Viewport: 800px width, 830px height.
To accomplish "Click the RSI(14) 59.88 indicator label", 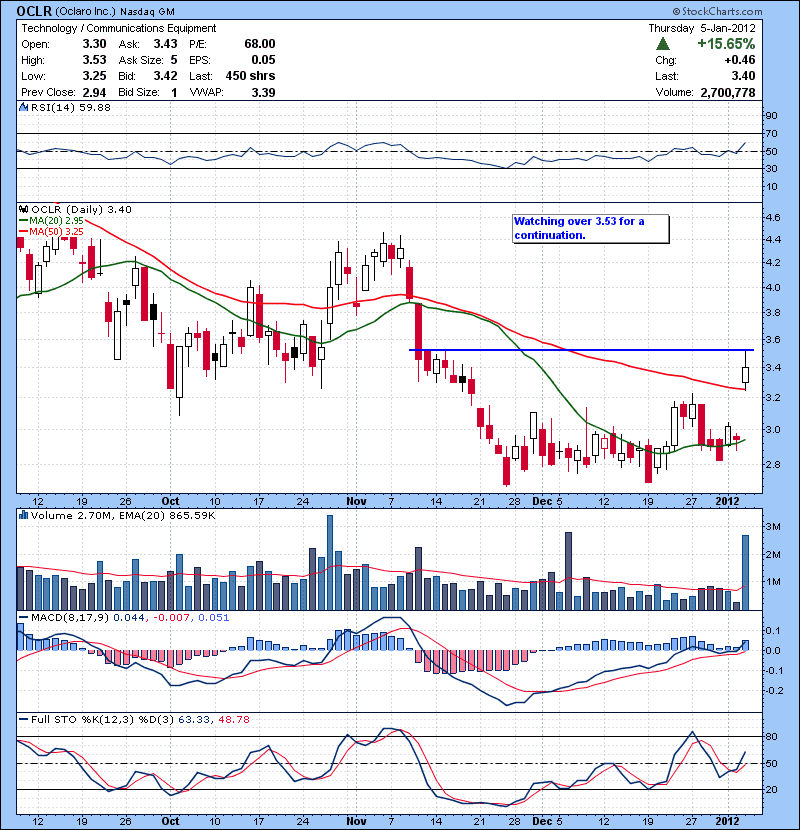I will click(x=70, y=107).
